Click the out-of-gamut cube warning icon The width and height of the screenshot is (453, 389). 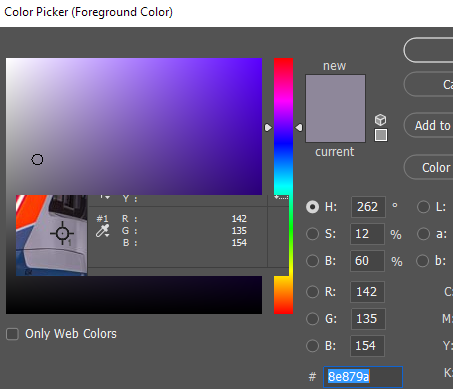click(x=380, y=119)
